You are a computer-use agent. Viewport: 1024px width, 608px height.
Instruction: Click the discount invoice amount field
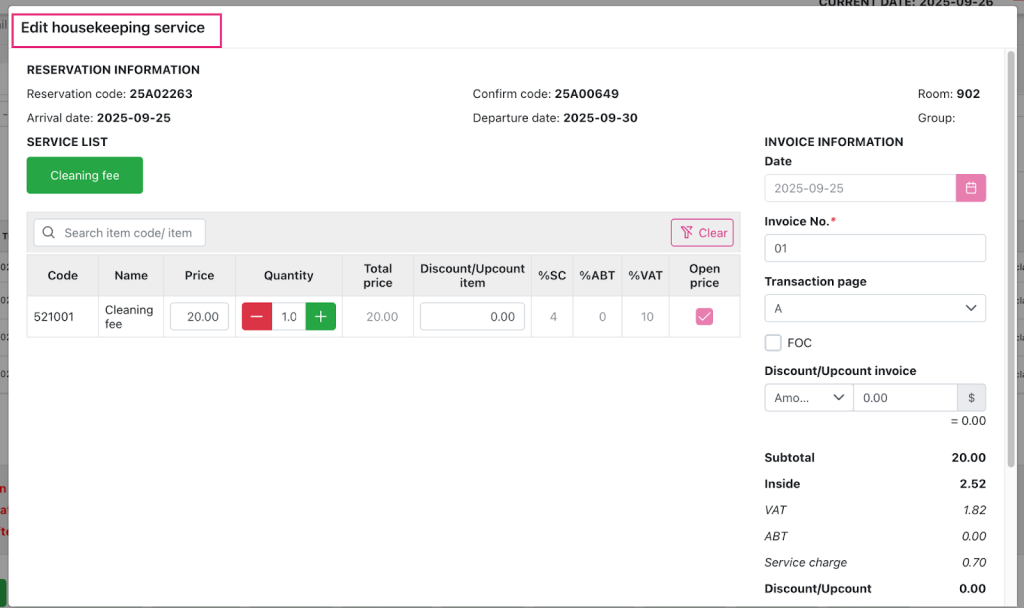pyautogui.click(x=904, y=398)
